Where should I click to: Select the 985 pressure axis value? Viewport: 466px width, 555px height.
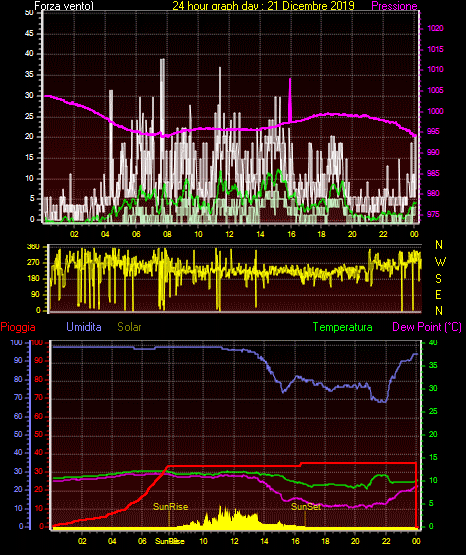point(433,173)
